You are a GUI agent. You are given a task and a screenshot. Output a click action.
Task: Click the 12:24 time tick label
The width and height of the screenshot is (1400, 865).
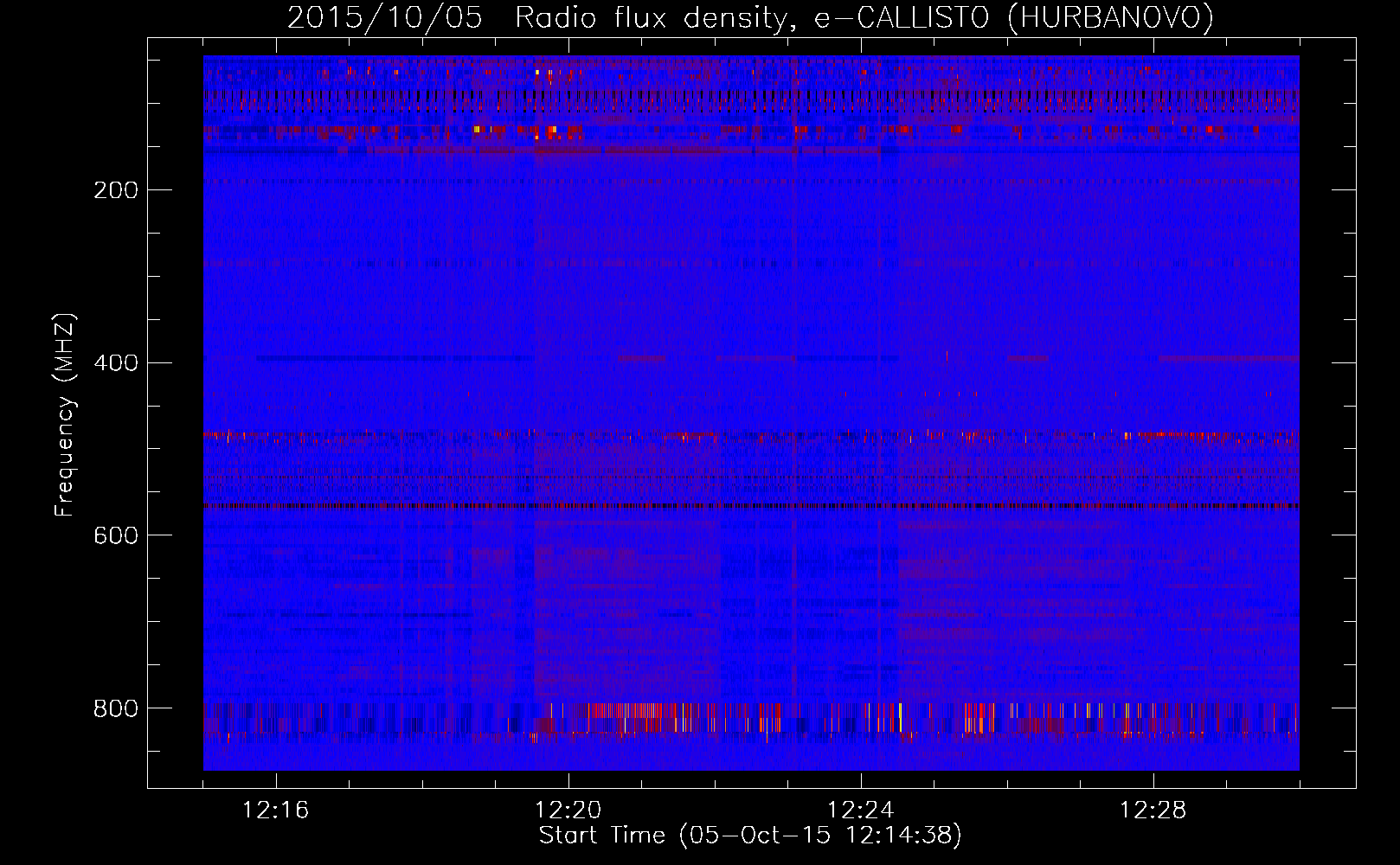(x=861, y=811)
